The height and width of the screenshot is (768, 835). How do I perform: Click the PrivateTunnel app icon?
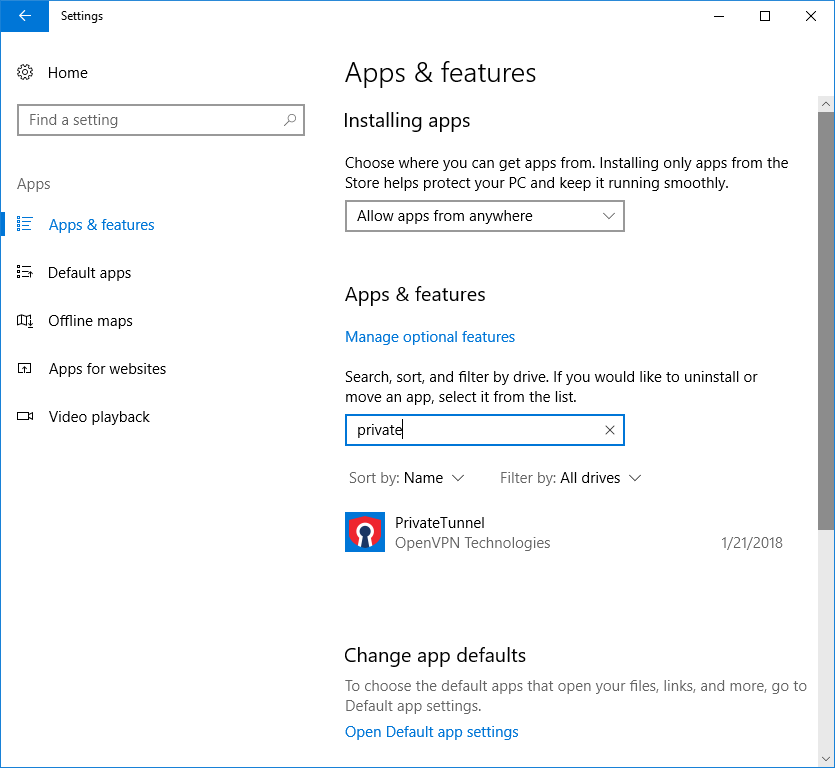365,532
